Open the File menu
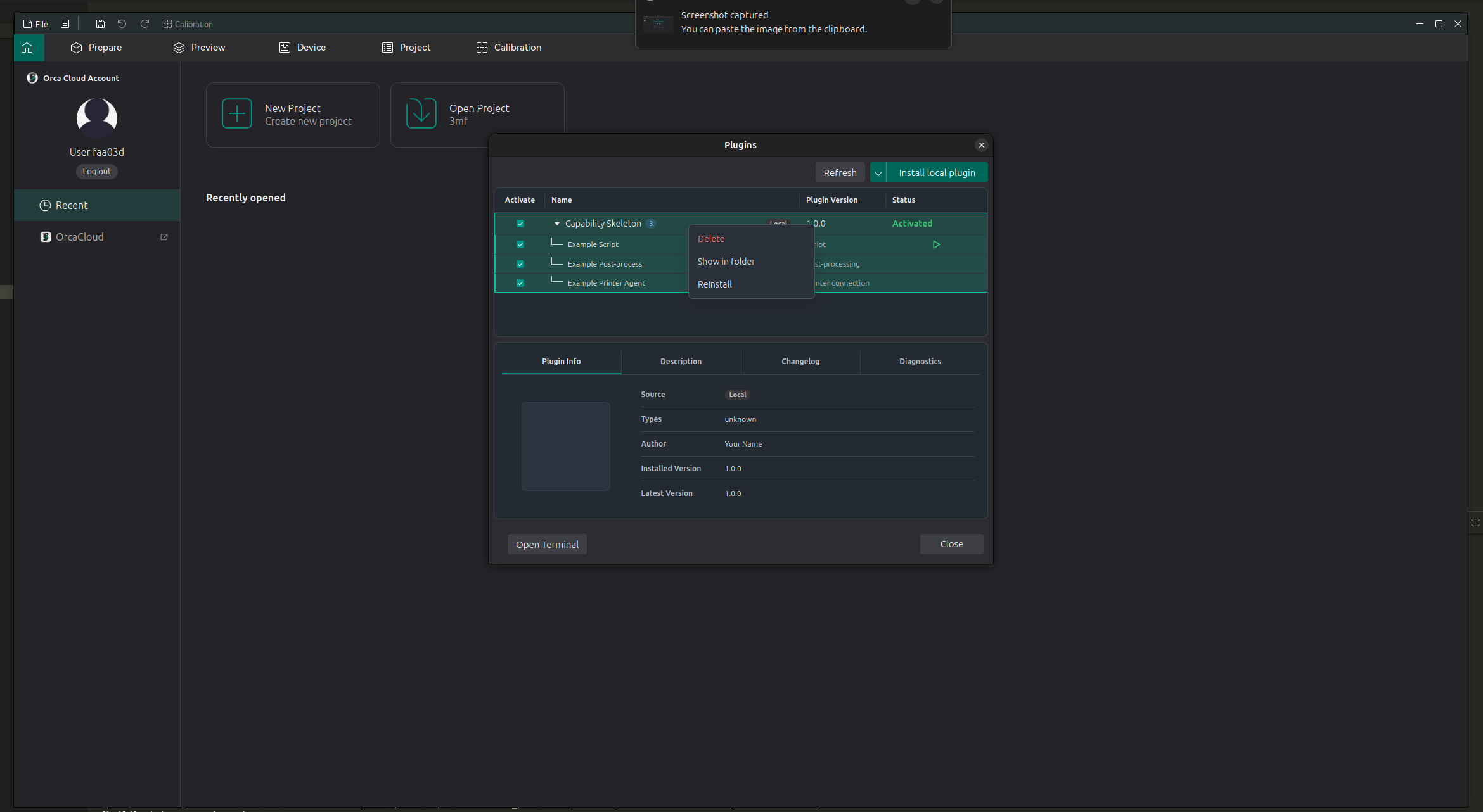 point(35,24)
